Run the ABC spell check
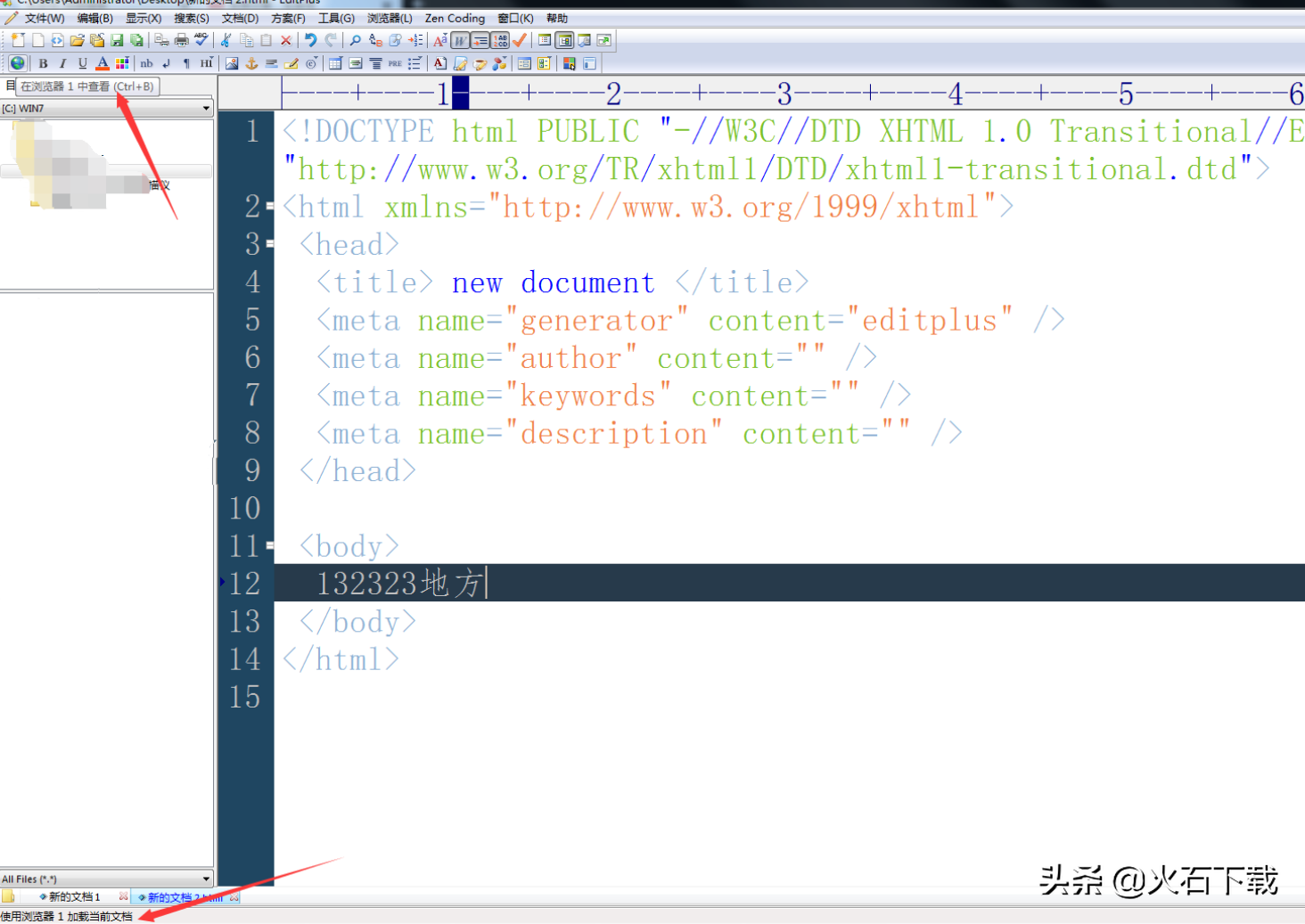Screen dimensions: 1305x924 (201, 40)
